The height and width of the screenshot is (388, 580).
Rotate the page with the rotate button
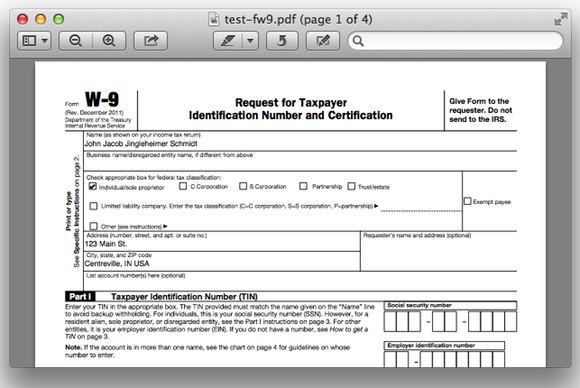click(x=282, y=40)
